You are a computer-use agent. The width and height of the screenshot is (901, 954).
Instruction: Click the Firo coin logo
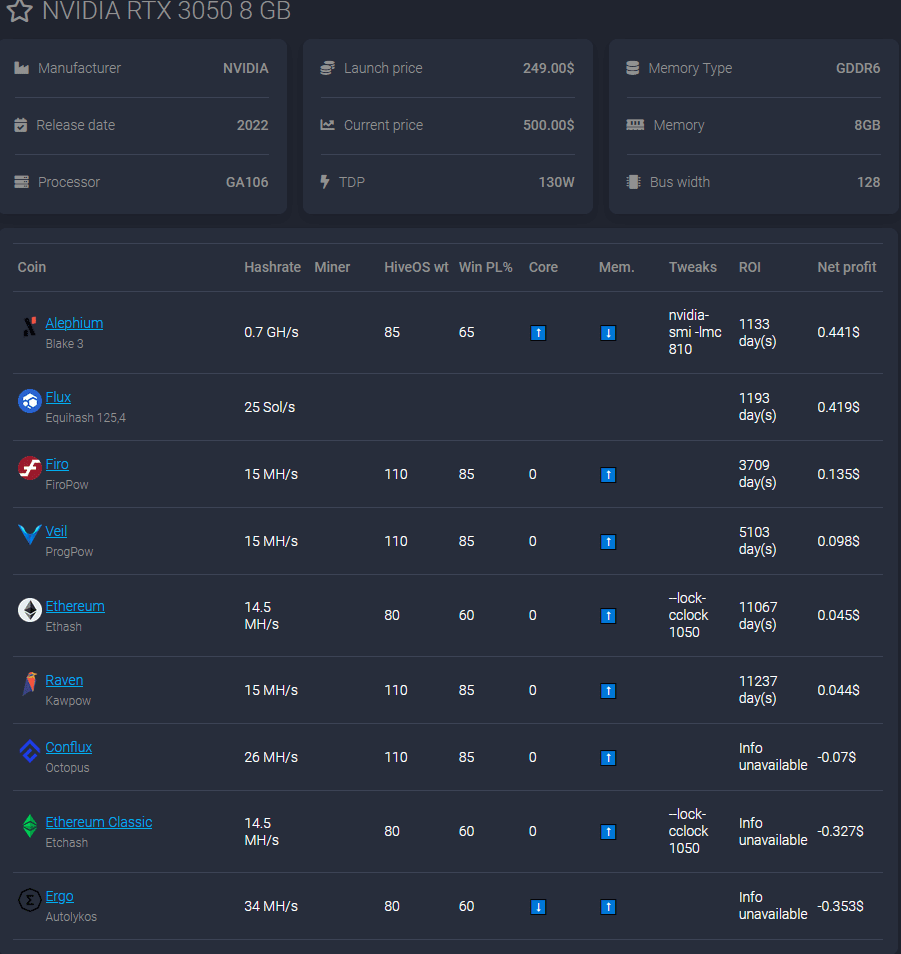[29, 468]
